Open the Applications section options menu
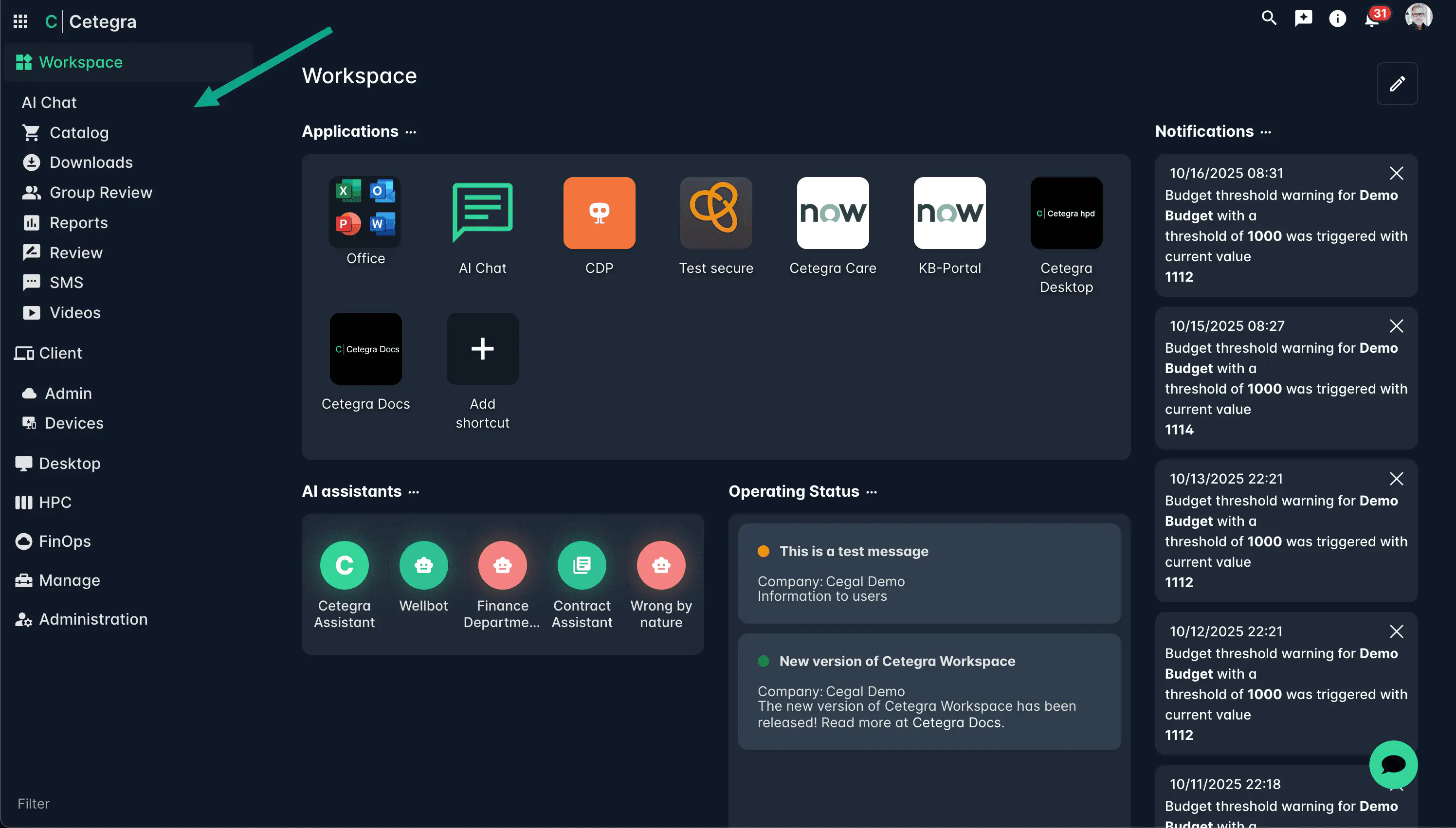 pos(411,132)
